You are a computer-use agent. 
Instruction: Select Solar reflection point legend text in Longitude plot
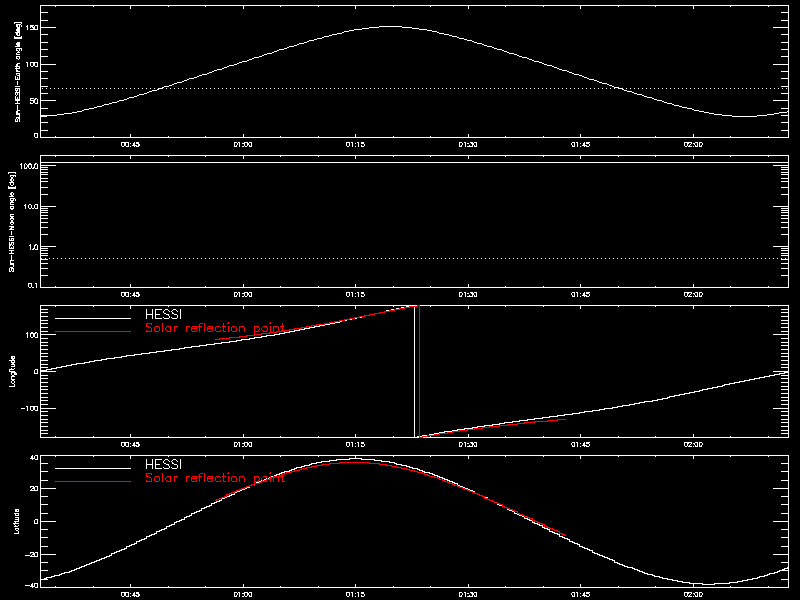click(x=215, y=328)
